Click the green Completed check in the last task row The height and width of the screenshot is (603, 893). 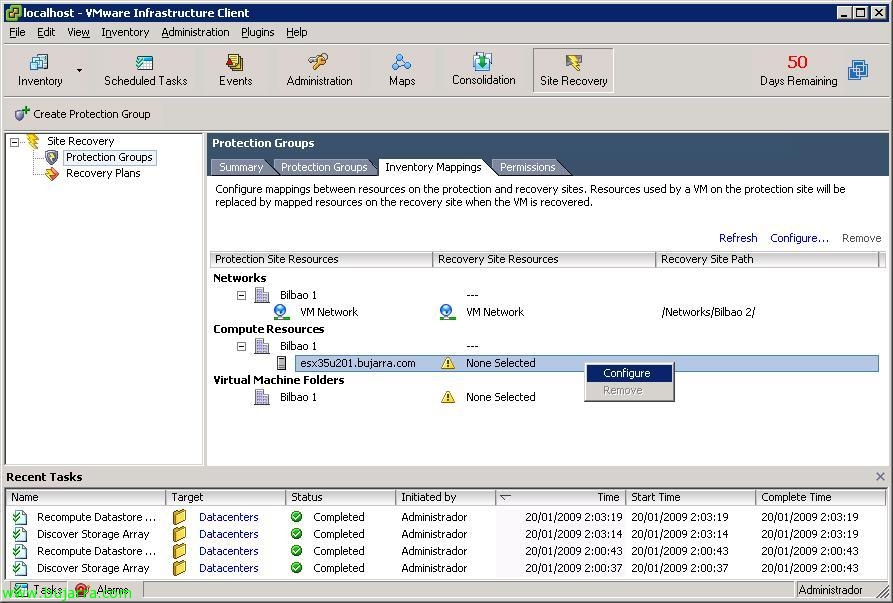tap(296, 568)
